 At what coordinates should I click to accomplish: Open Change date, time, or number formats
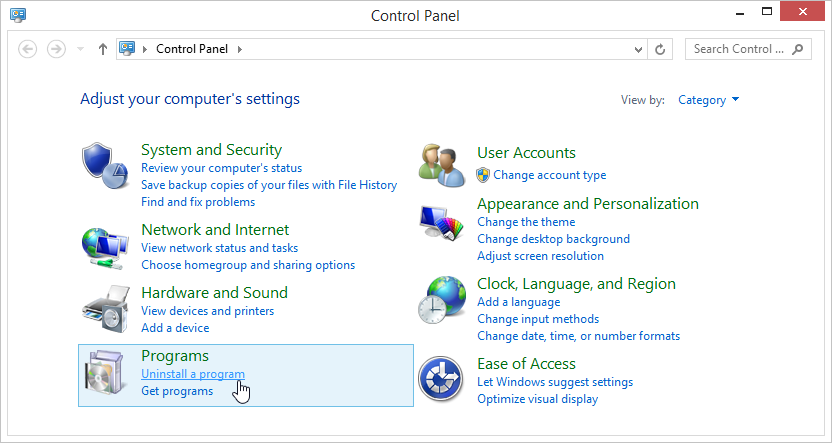coord(578,336)
